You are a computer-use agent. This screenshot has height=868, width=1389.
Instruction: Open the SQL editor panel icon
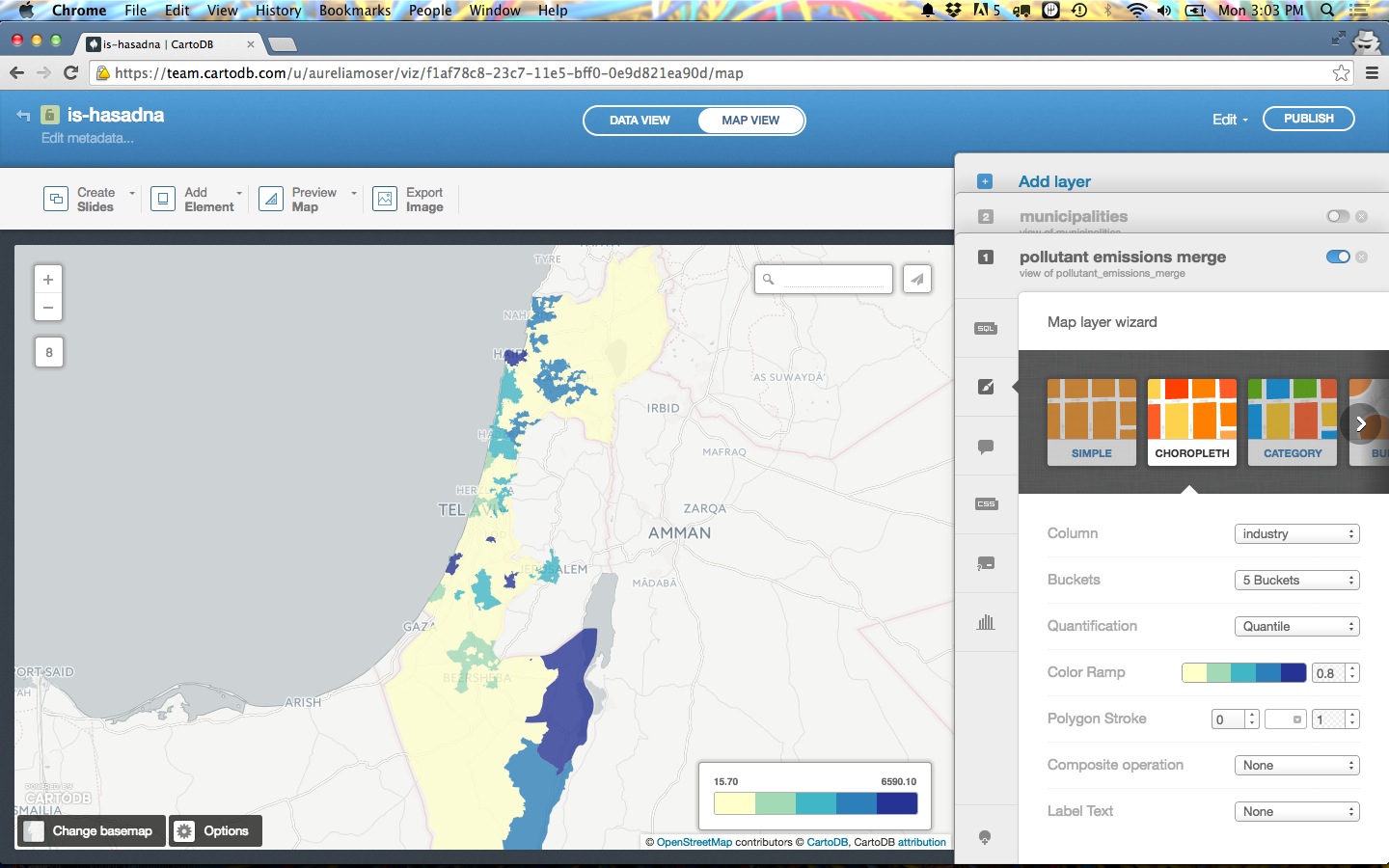985,329
